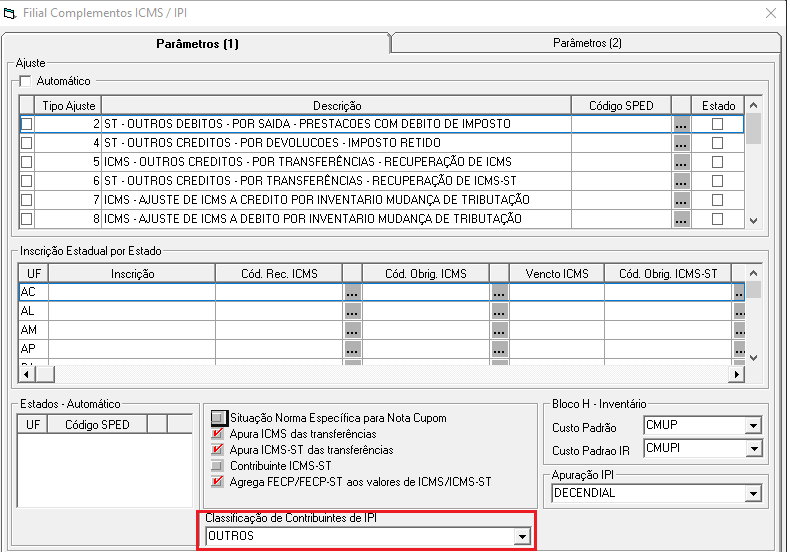The image size is (790, 552).
Task: Open Cód. Obrig. ICMS lookup for AP
Action: [499, 349]
